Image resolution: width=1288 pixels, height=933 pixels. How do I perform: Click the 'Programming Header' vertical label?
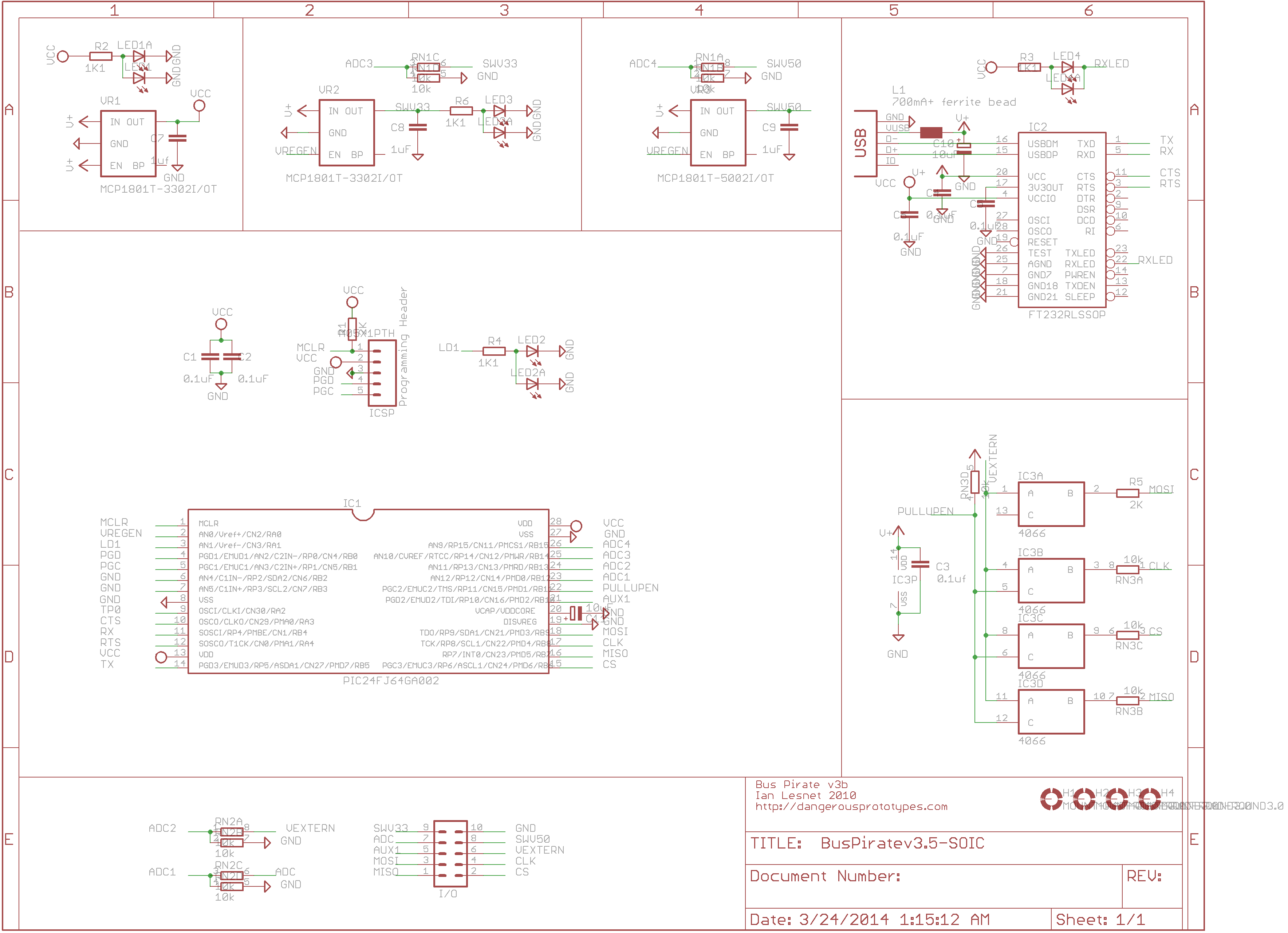tap(403, 346)
